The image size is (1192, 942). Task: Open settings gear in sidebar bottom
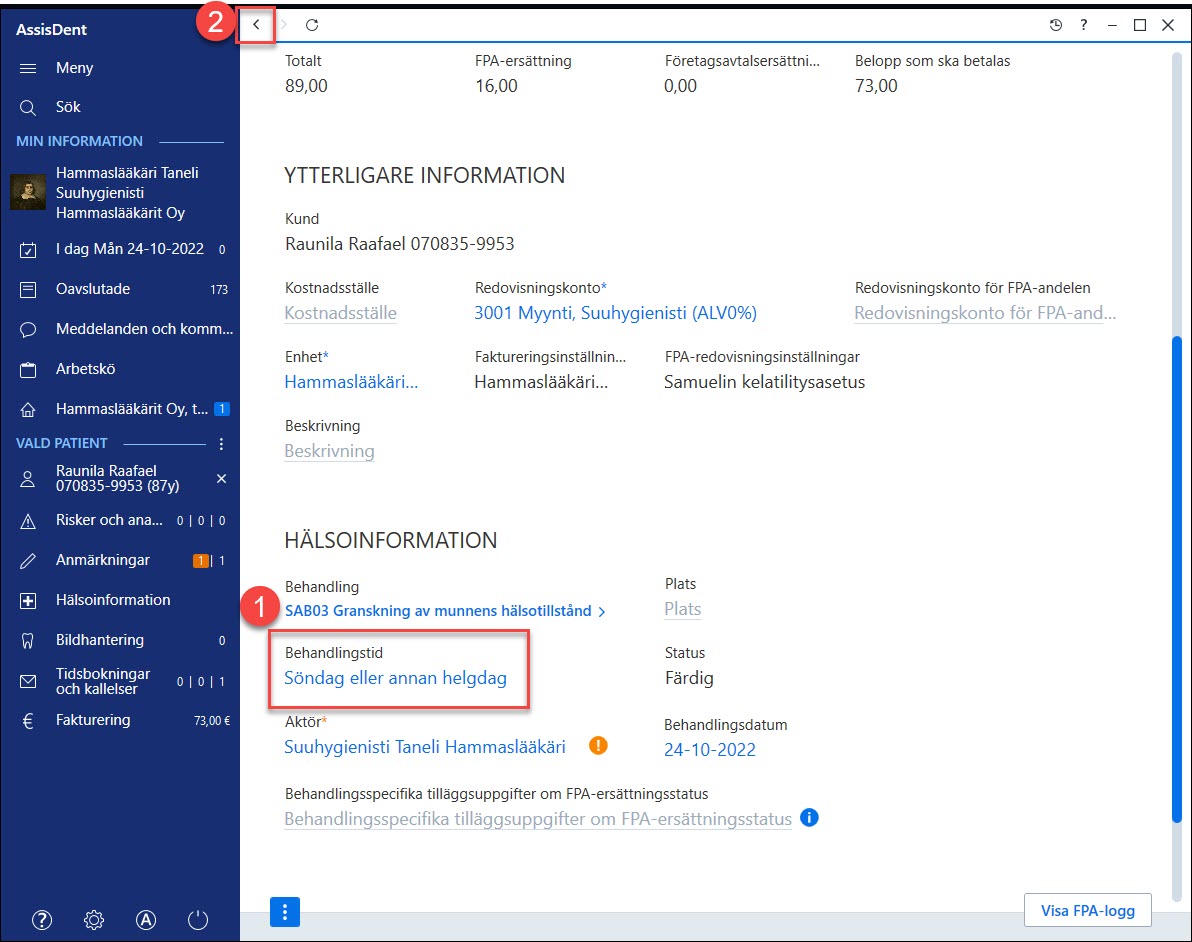94,920
